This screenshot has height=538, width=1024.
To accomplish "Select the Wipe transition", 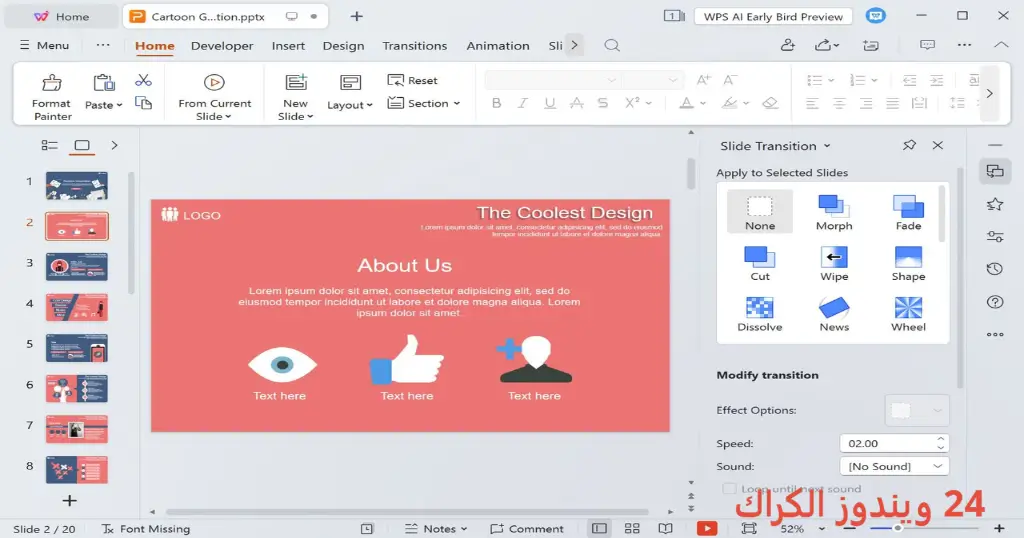I will click(x=834, y=263).
